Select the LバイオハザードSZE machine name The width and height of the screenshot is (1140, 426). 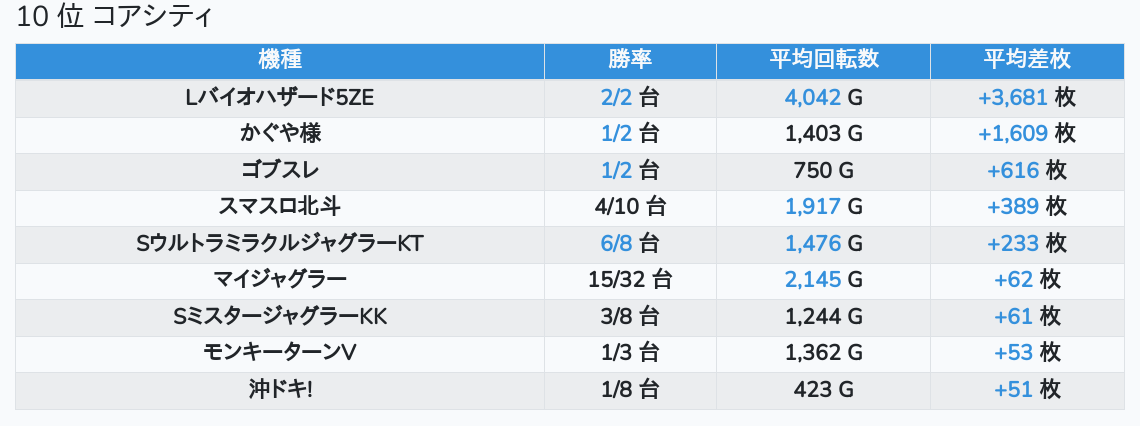[280, 97]
